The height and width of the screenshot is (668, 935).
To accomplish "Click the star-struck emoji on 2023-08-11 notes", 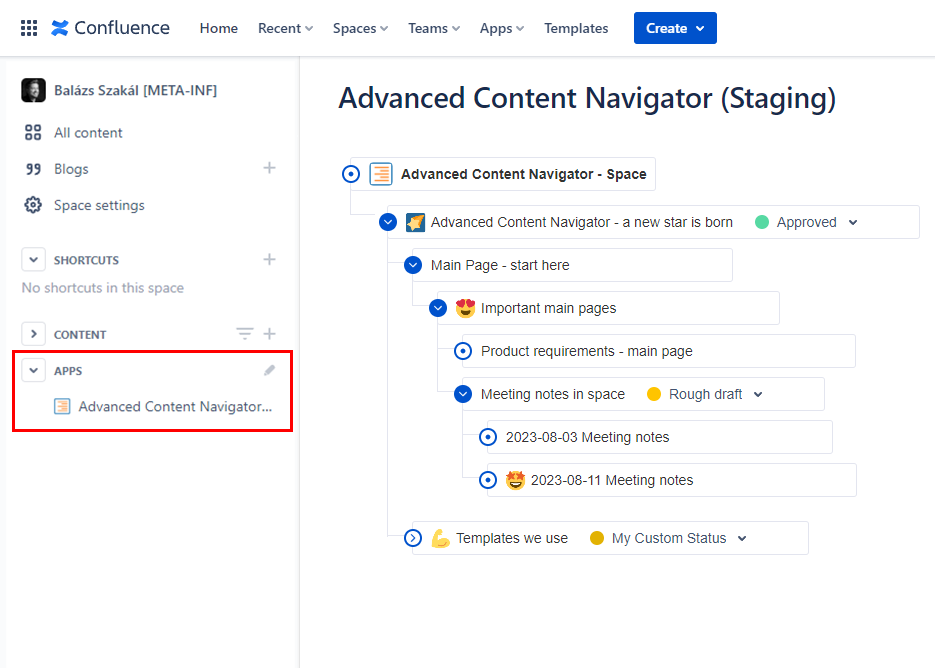I will pos(515,480).
